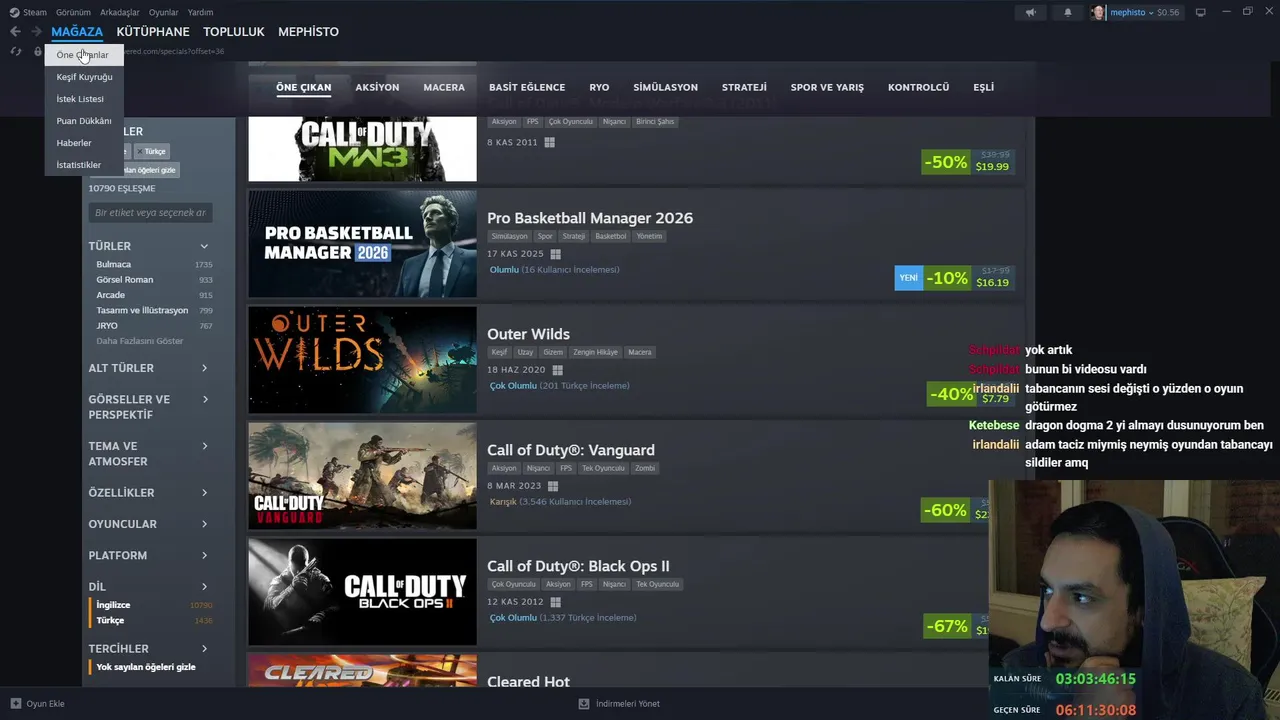This screenshot has height=720, width=1280.
Task: Switch to the STRATEJİ category tab
Action: pyautogui.click(x=744, y=87)
